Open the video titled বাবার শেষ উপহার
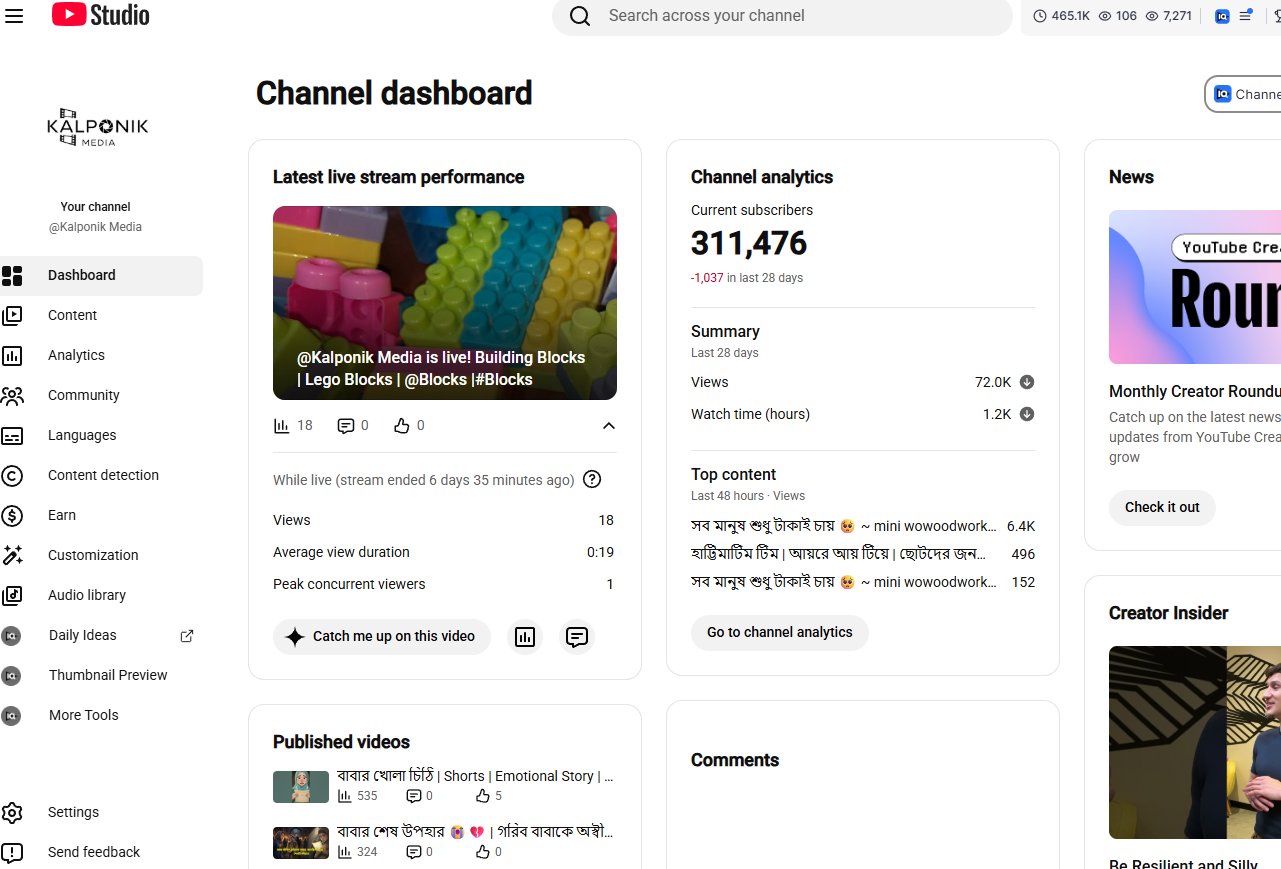The height and width of the screenshot is (869, 1281). (475, 832)
